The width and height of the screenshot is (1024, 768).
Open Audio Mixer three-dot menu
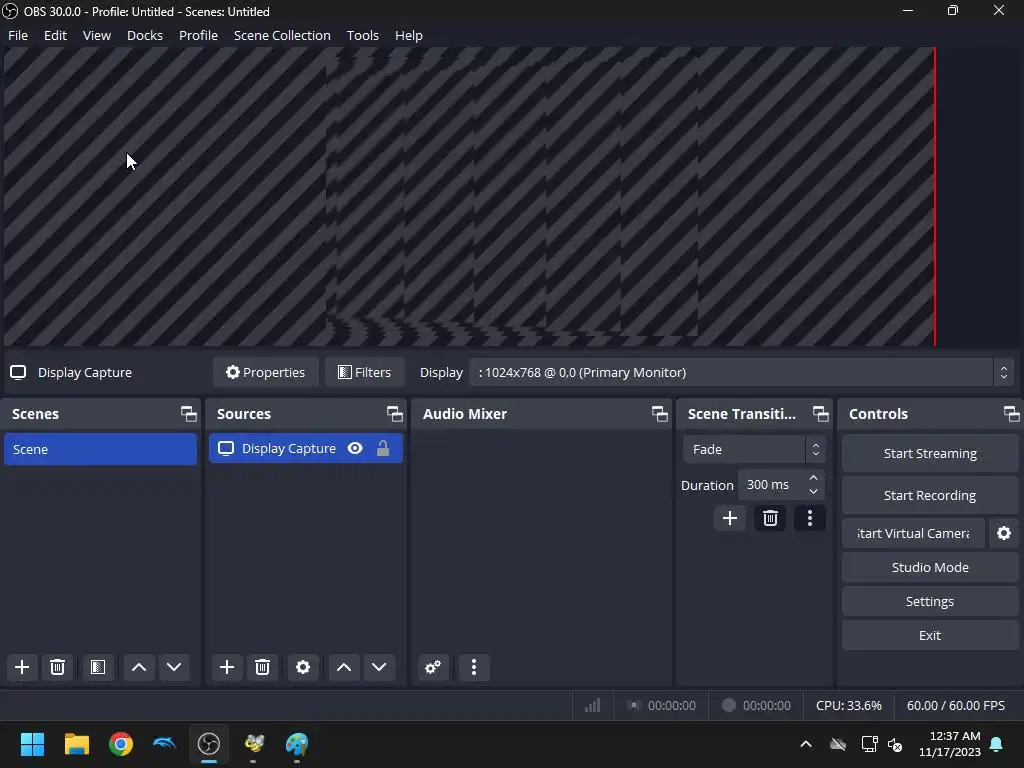point(474,667)
